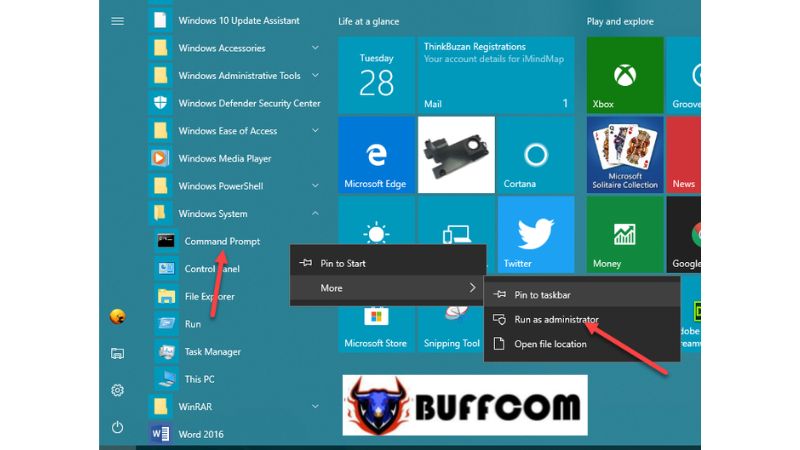The image size is (800, 450).
Task: Open the Twitter tile
Action: click(x=536, y=234)
